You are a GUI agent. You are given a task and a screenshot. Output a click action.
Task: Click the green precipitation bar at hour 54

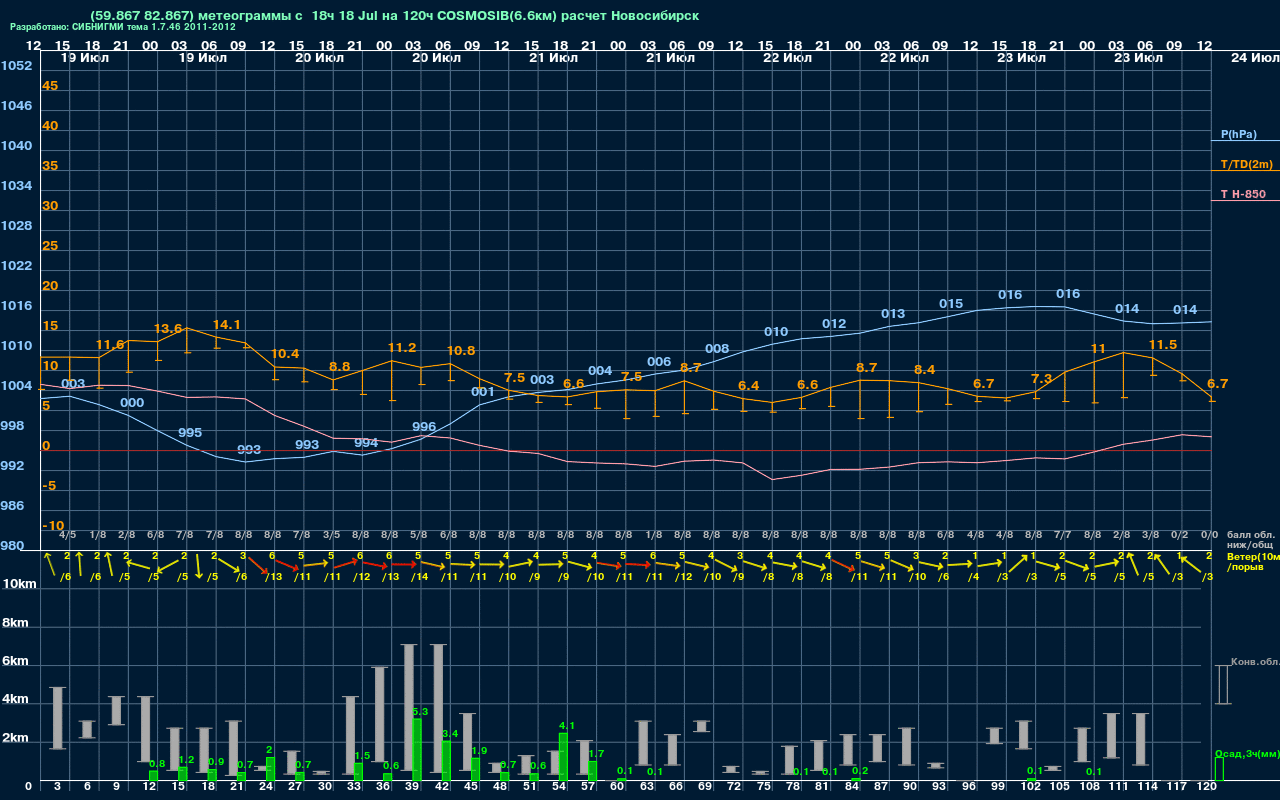pos(563,757)
